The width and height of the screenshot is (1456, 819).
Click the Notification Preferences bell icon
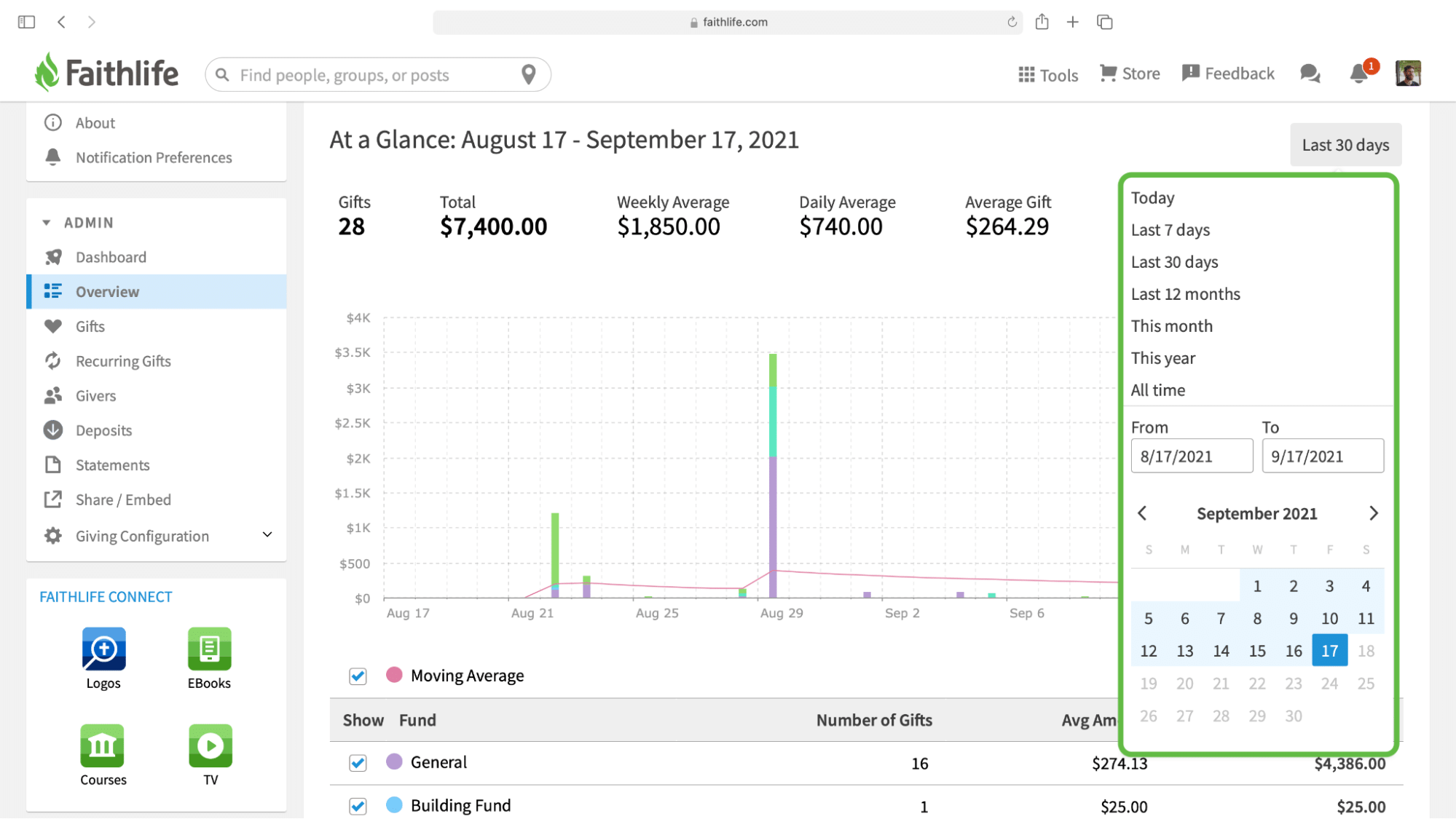point(52,157)
